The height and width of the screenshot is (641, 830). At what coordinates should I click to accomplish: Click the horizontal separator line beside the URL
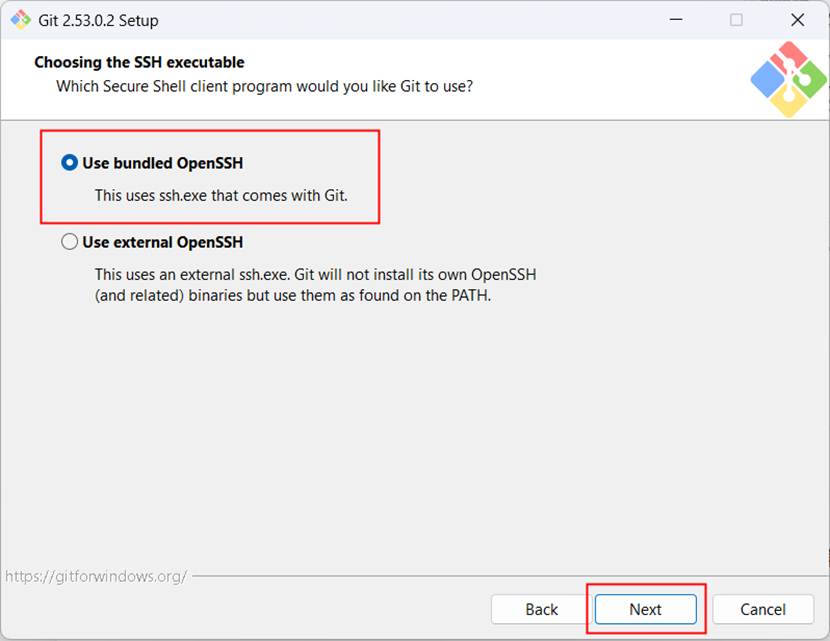pyautogui.click(x=509, y=576)
